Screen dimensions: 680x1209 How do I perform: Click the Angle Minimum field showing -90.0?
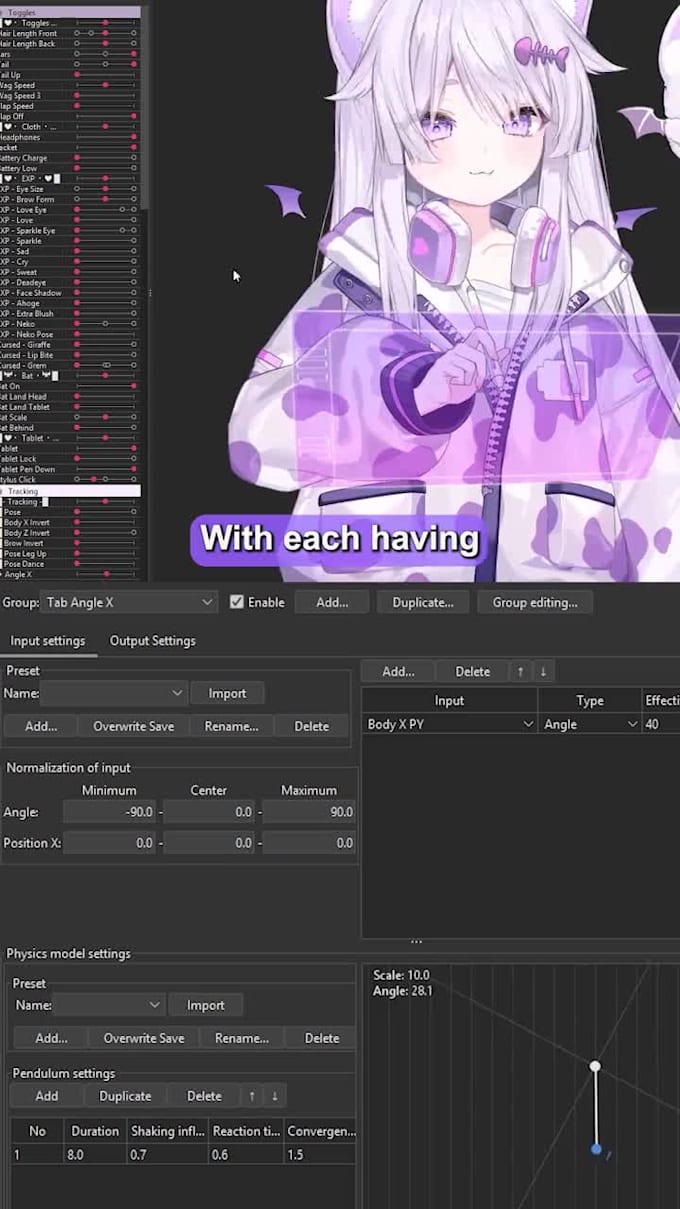point(110,812)
